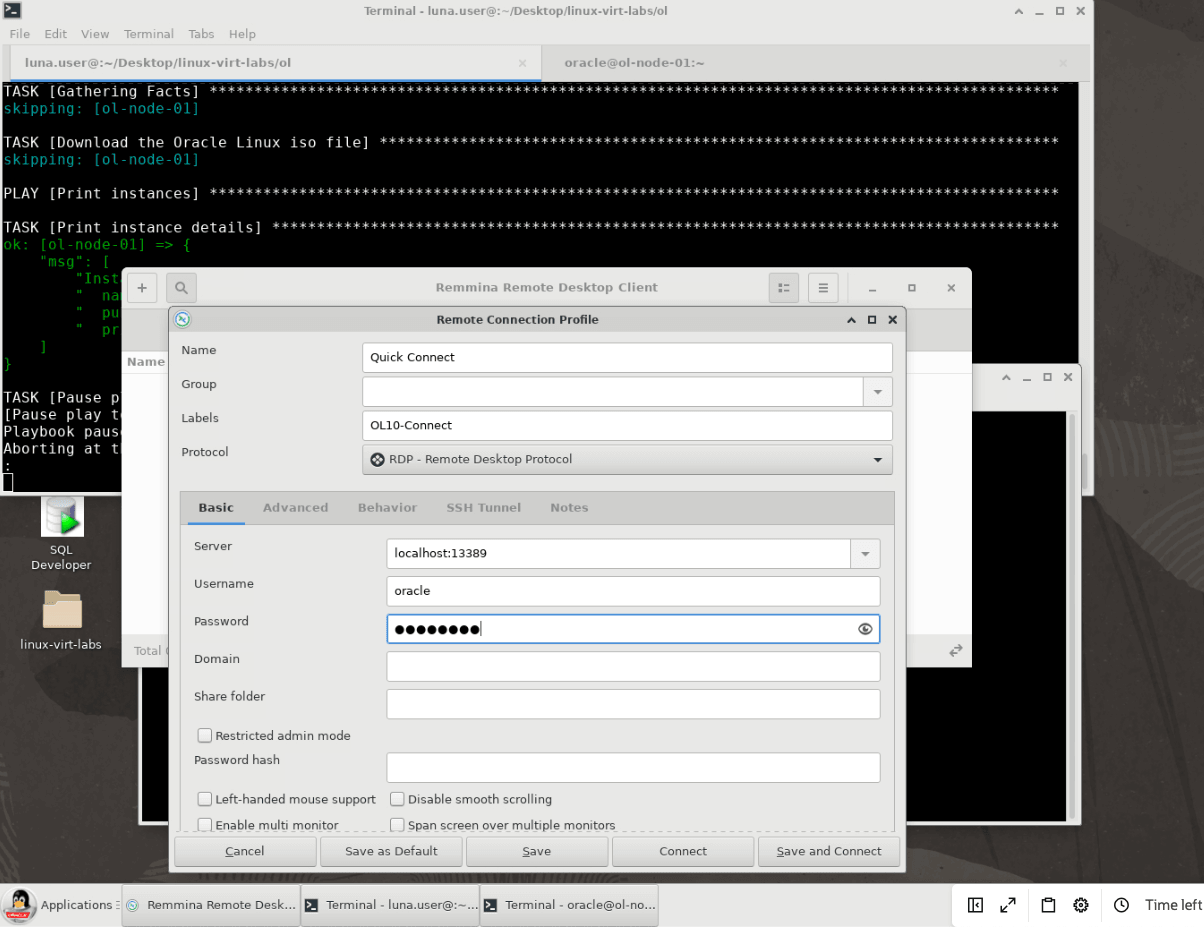Switch to the SSH Tunnel tab

(x=483, y=507)
